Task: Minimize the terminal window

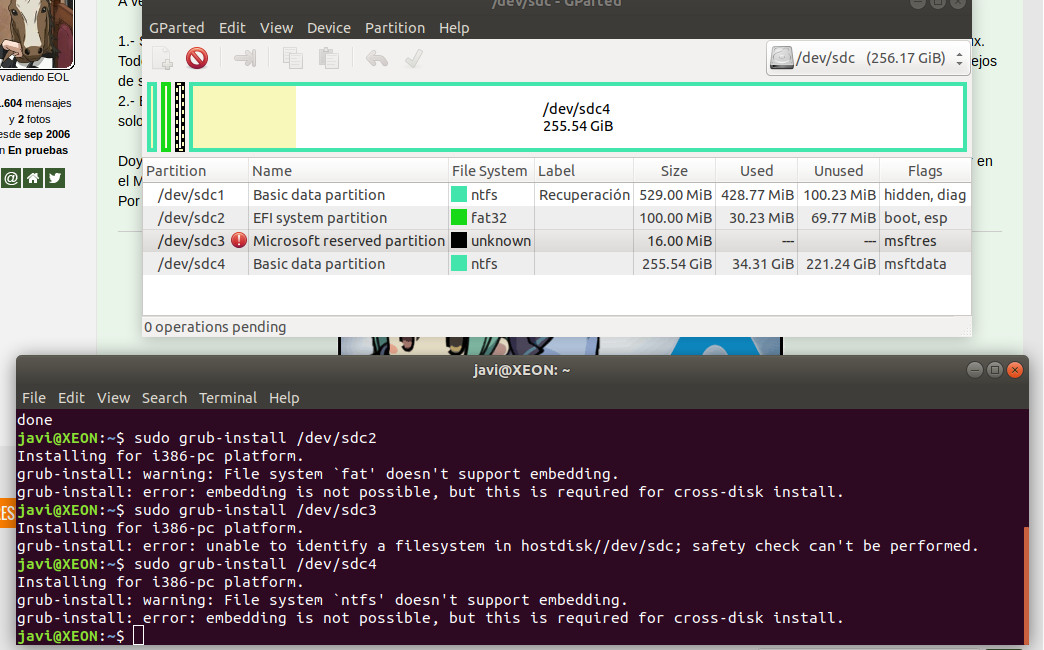Action: [975, 370]
